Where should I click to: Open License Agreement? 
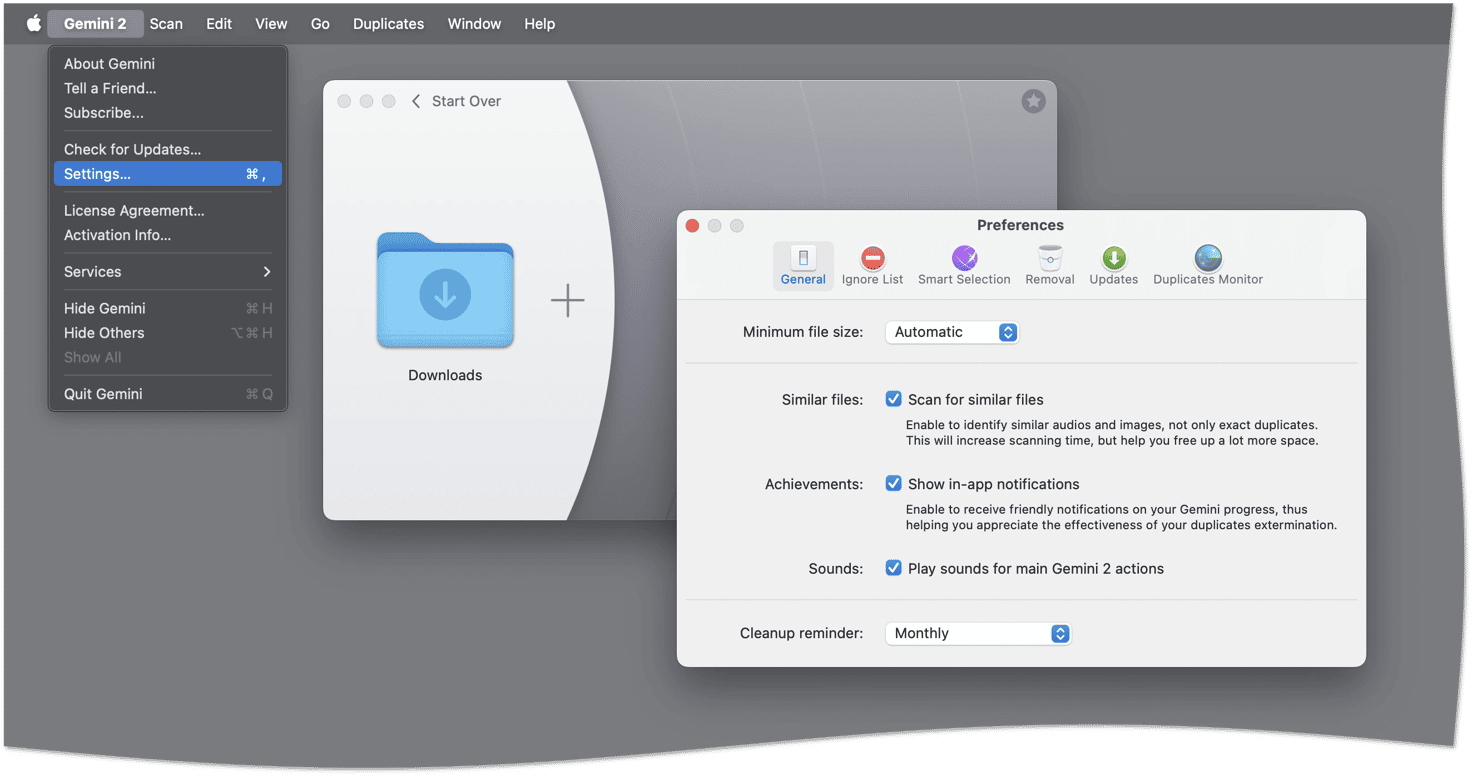(x=167, y=211)
